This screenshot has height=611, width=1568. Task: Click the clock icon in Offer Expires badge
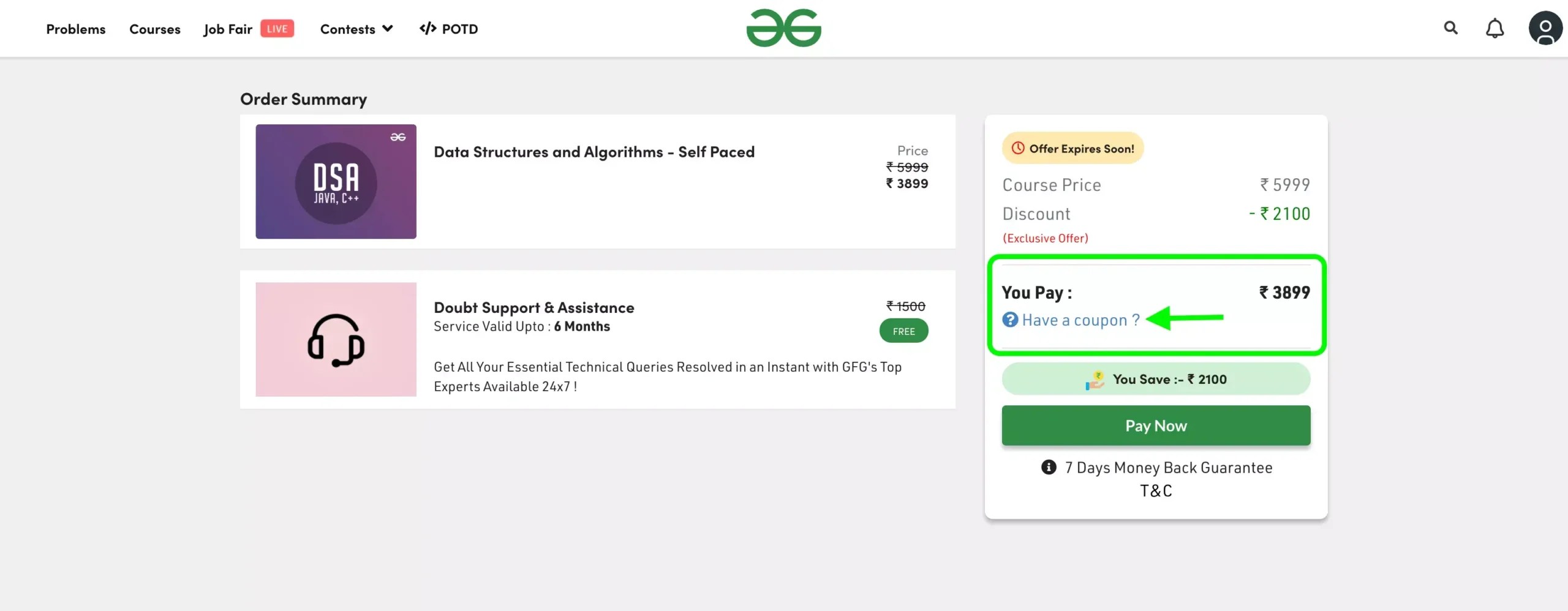(x=1018, y=148)
